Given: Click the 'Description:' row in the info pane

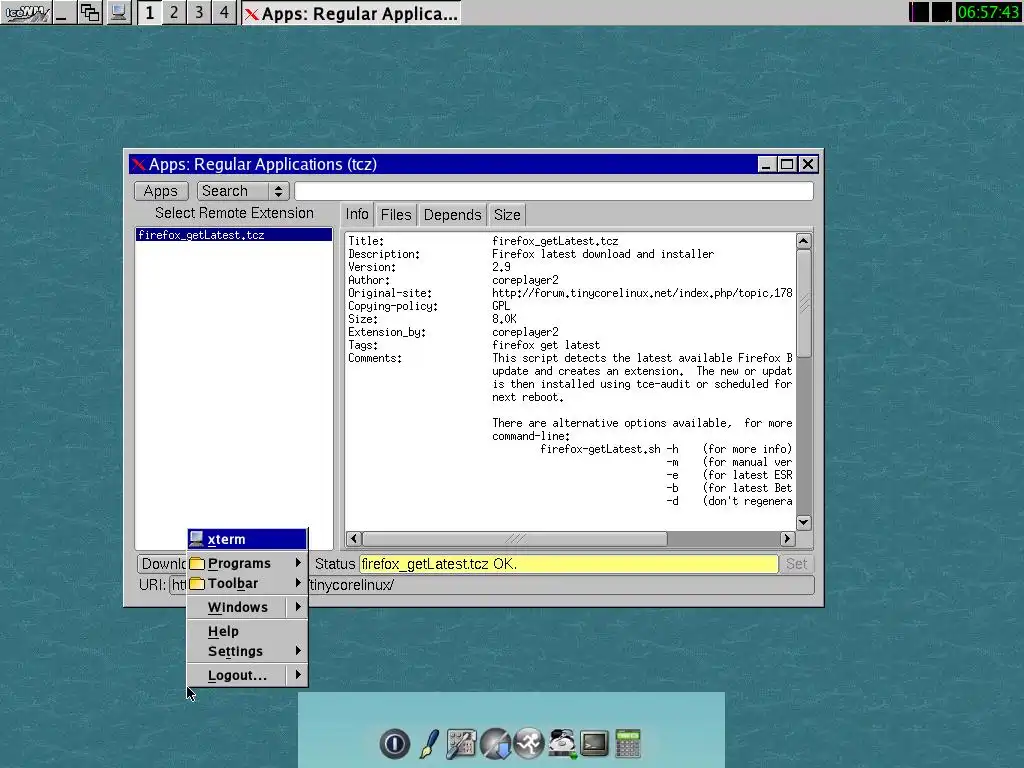Looking at the screenshot, I should 531,254.
